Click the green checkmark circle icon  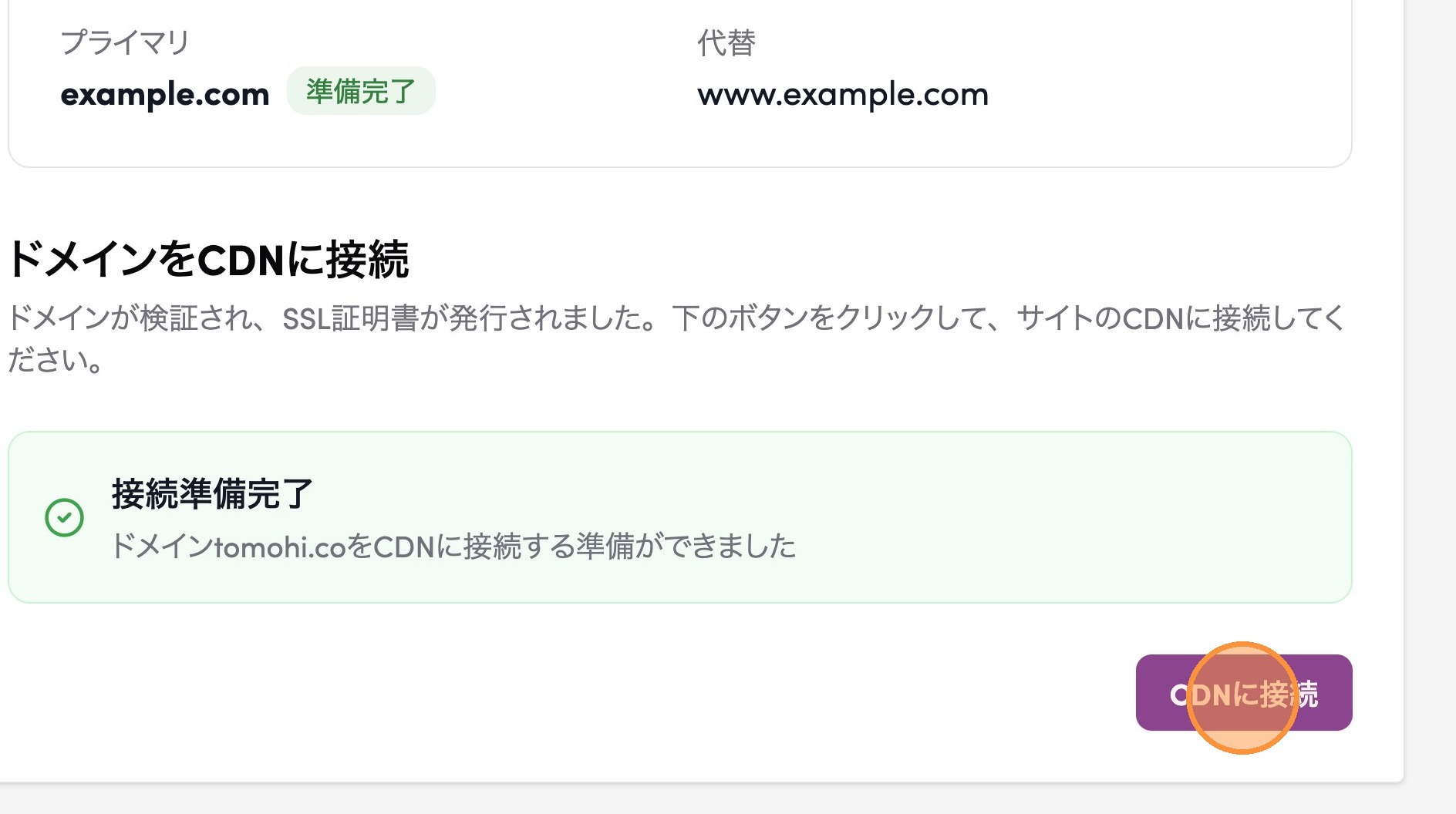[65, 517]
